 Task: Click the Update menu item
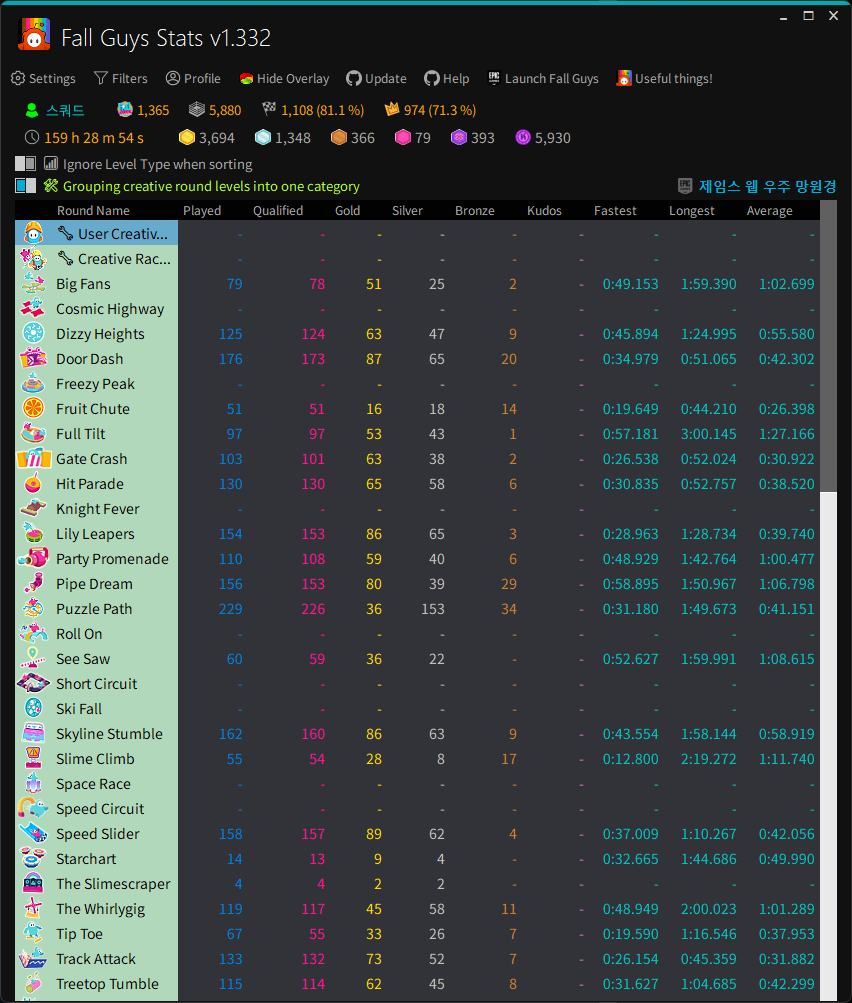(376, 79)
